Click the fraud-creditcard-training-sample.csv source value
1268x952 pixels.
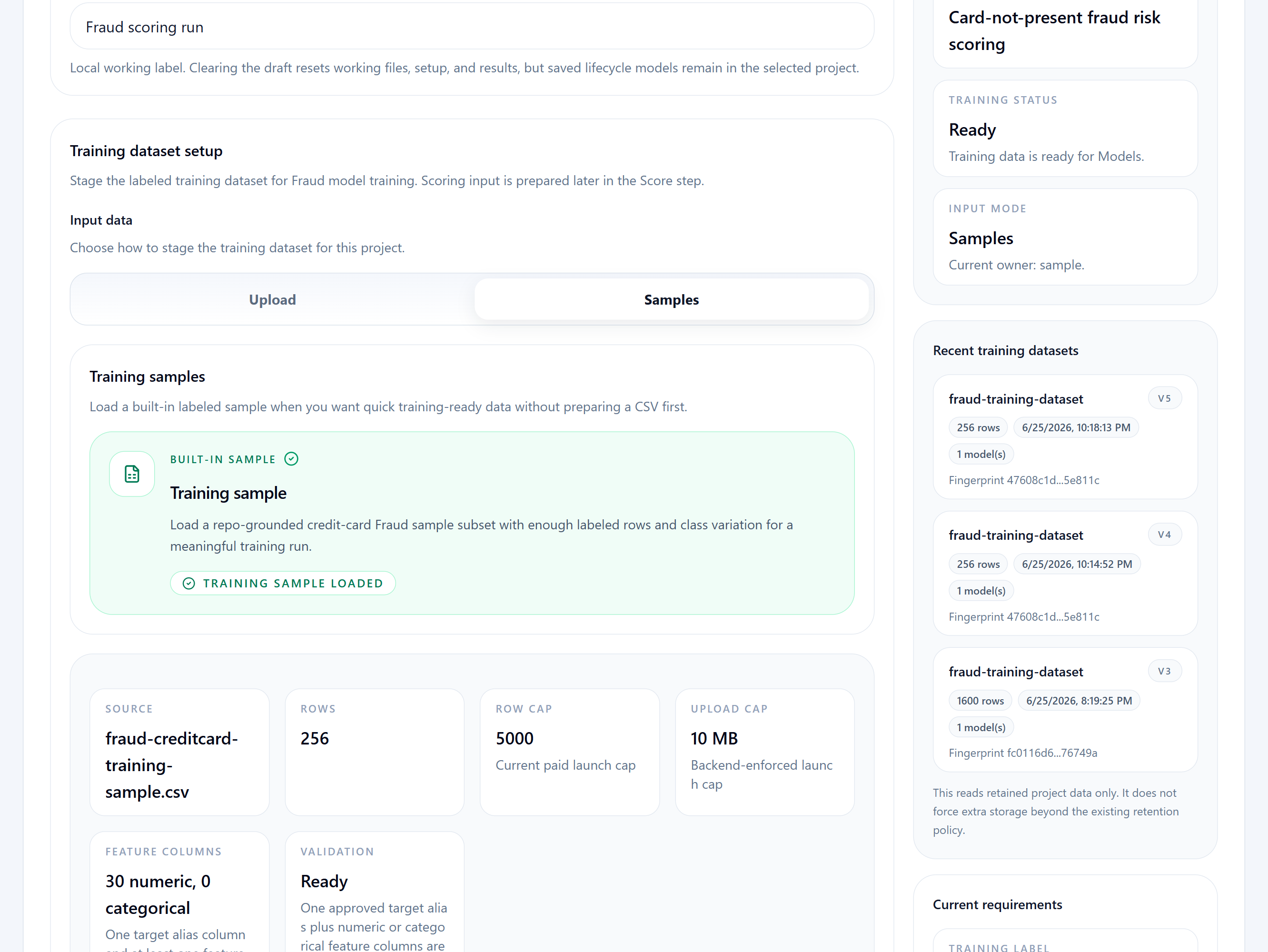[171, 765]
